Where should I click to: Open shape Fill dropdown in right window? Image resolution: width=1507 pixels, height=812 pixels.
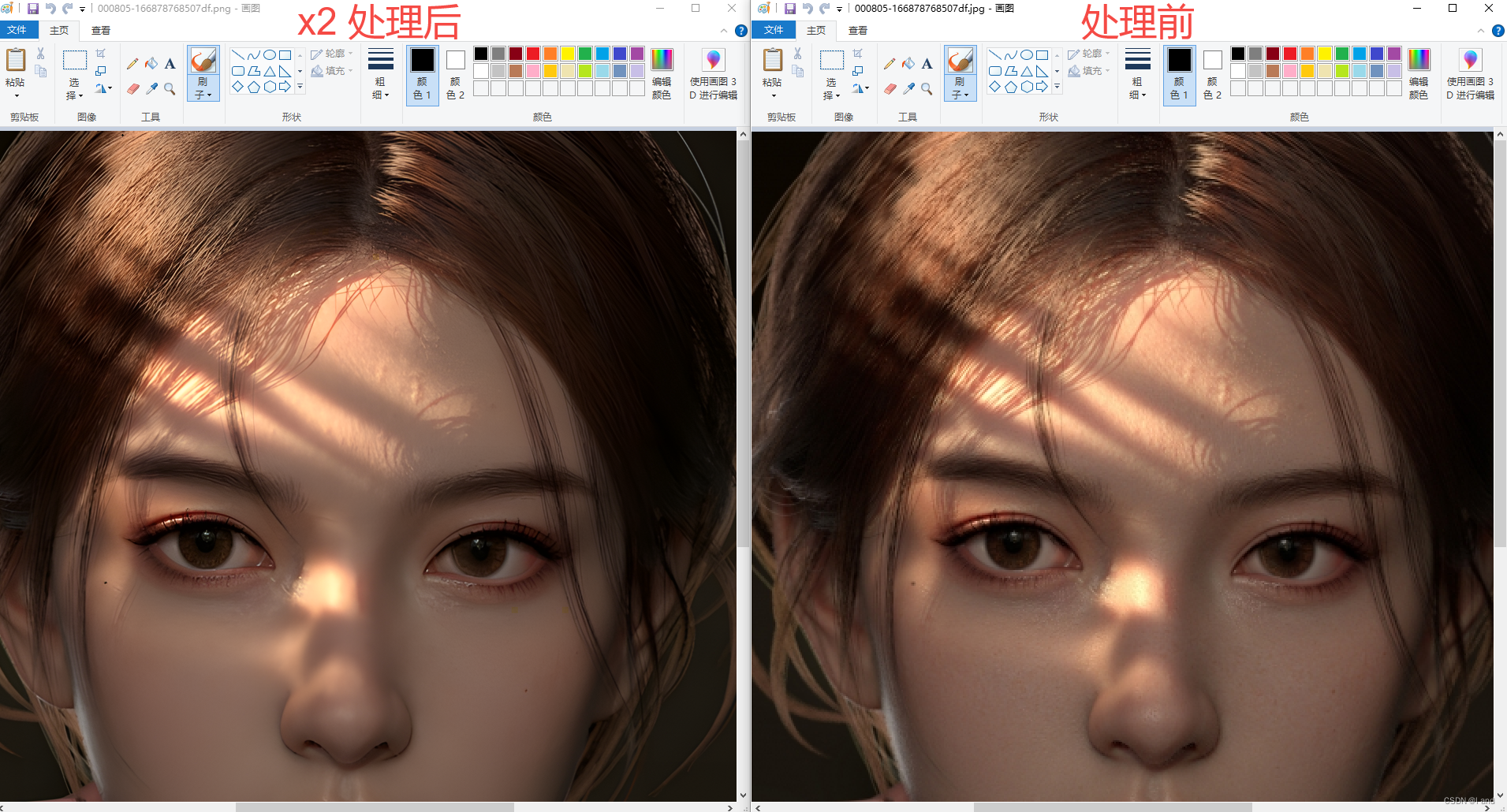point(1088,71)
